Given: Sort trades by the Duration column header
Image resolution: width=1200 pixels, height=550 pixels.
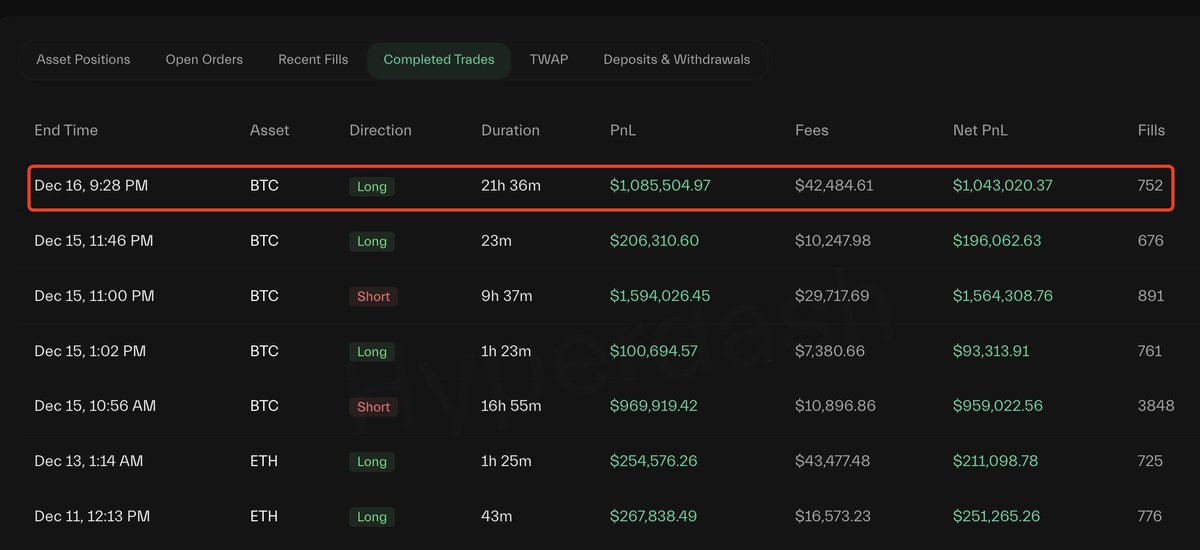Looking at the screenshot, I should click(x=510, y=130).
